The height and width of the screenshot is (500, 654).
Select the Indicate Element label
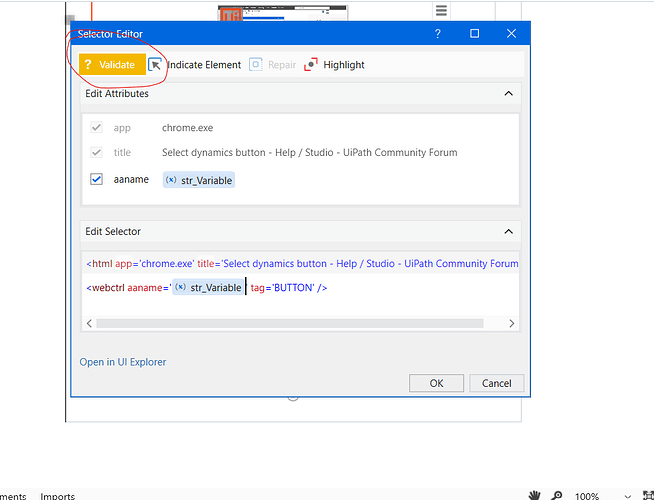[x=204, y=65]
